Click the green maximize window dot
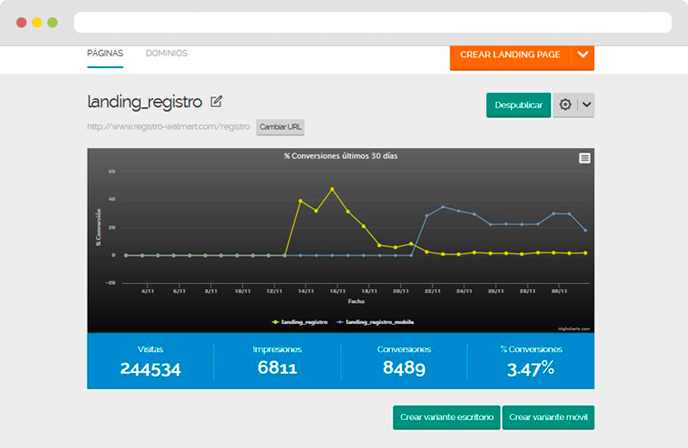The width and height of the screenshot is (688, 448). [x=52, y=22]
